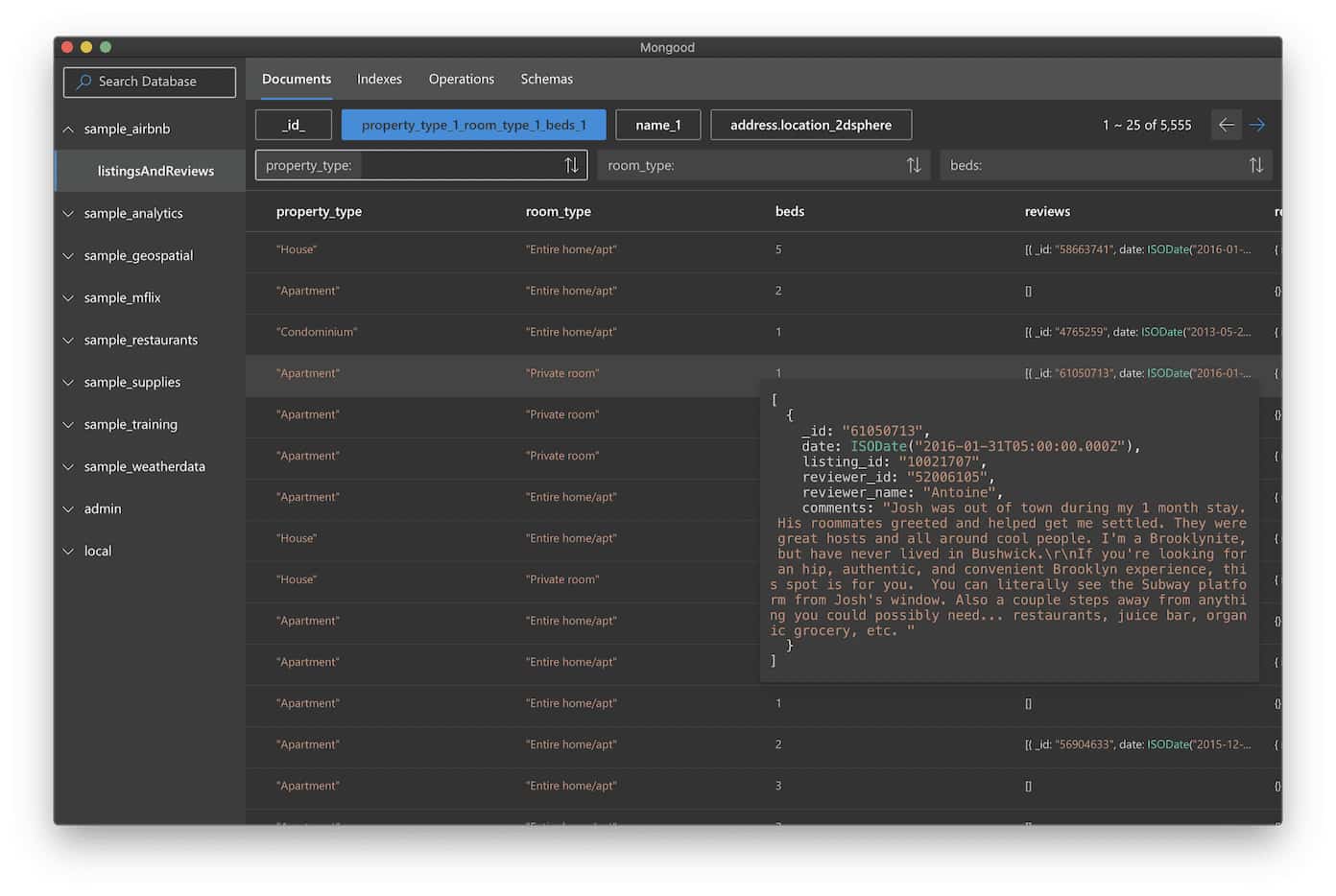This screenshot has height=896, width=1336.
Task: Click the search magnifier icon in sidebar
Action: pyautogui.click(x=83, y=82)
